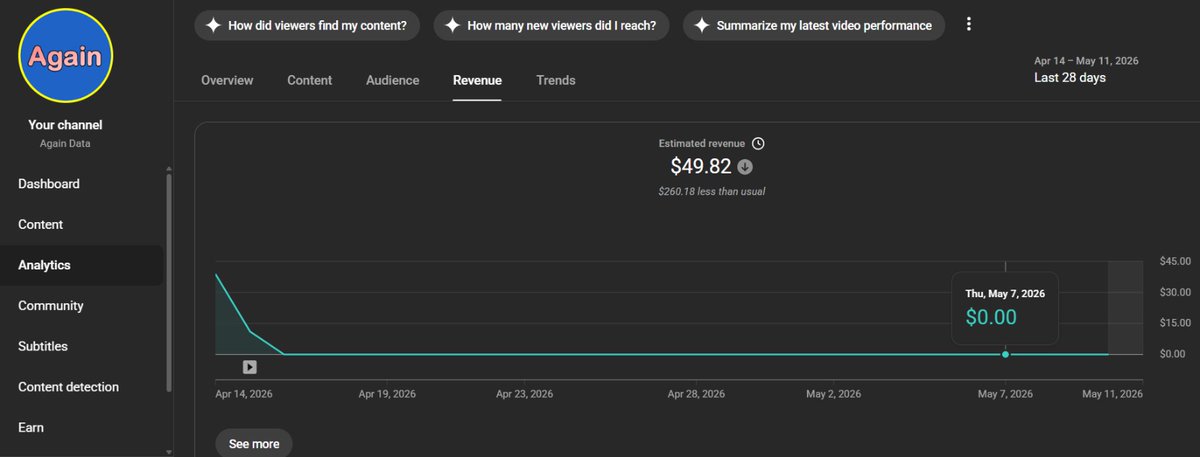The width and height of the screenshot is (1200, 457).
Task: Click the Again channel avatar
Action: pos(65,56)
